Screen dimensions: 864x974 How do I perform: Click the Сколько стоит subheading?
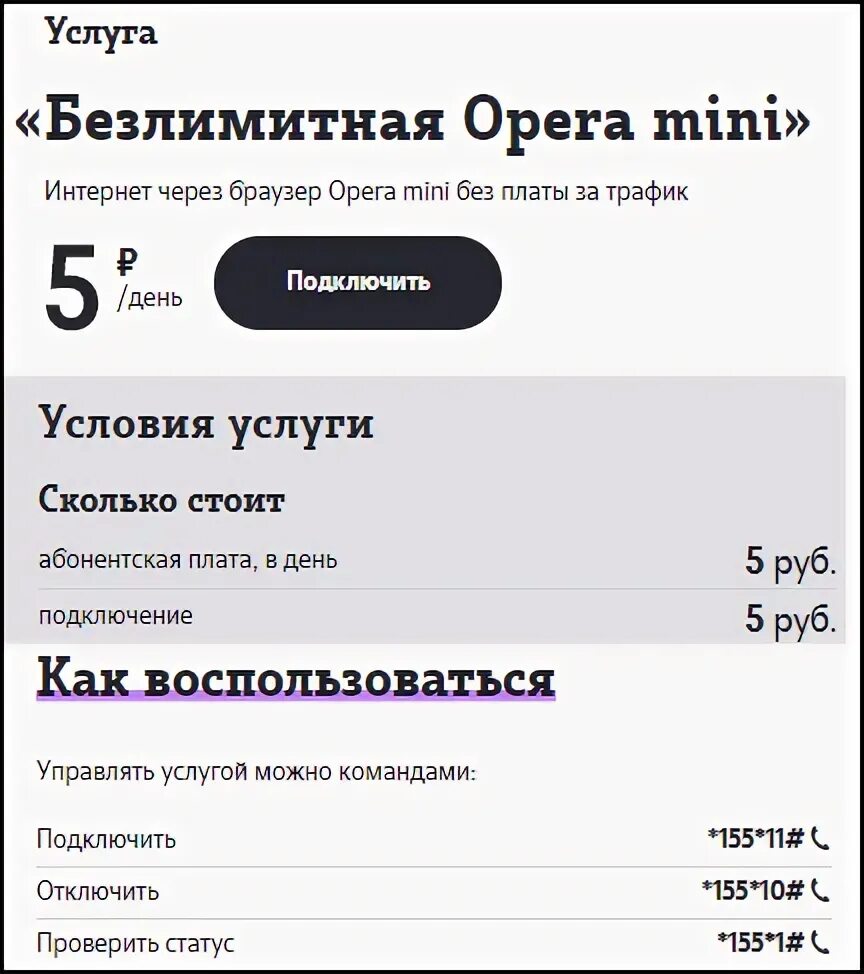coord(161,500)
